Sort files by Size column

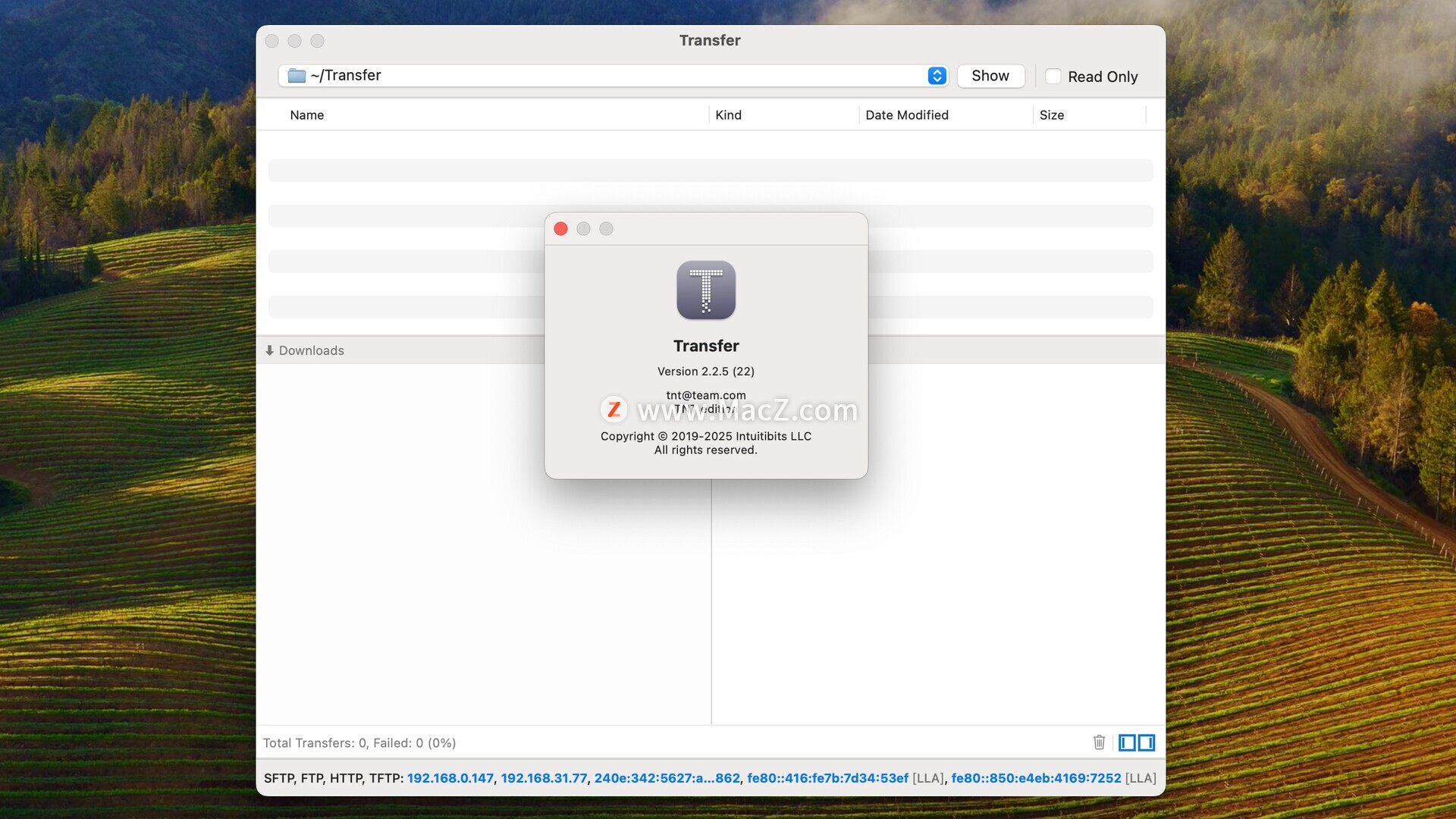click(1052, 115)
